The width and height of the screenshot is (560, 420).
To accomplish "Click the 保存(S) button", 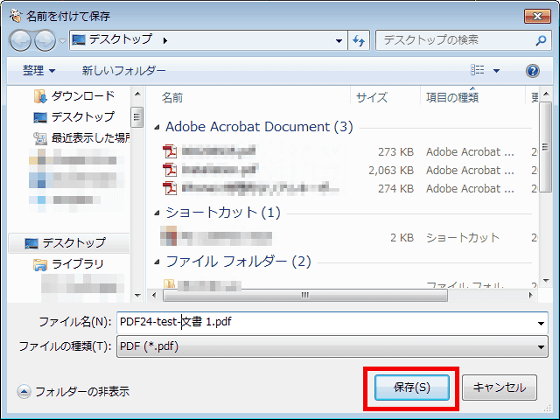I will pyautogui.click(x=412, y=388).
